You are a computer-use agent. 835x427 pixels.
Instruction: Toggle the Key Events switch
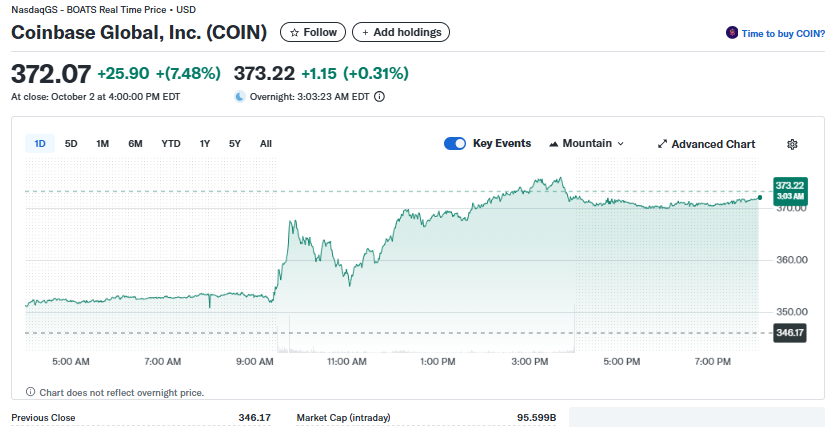tap(455, 144)
